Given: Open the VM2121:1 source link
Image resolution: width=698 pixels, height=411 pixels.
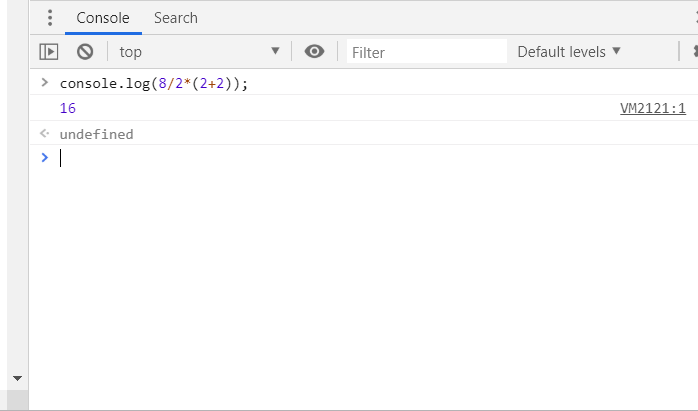Looking at the screenshot, I should (652, 108).
